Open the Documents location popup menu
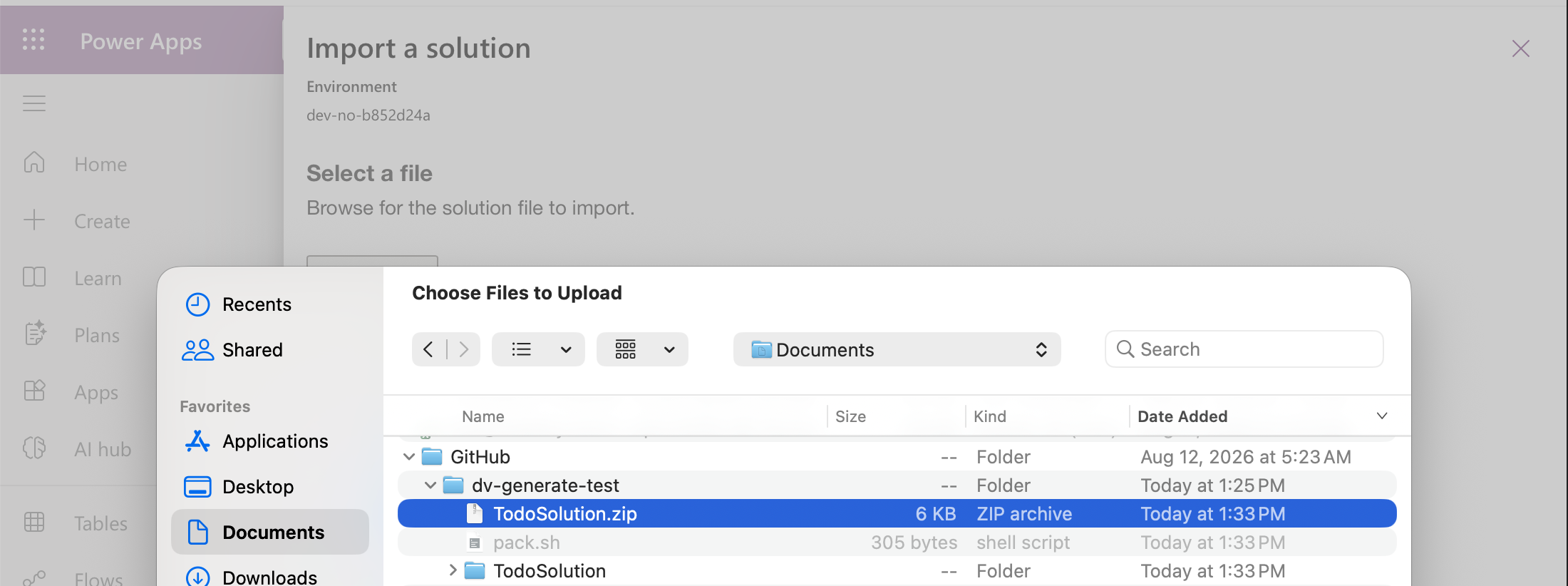Screen dimensions: 1568x586 click(x=897, y=349)
